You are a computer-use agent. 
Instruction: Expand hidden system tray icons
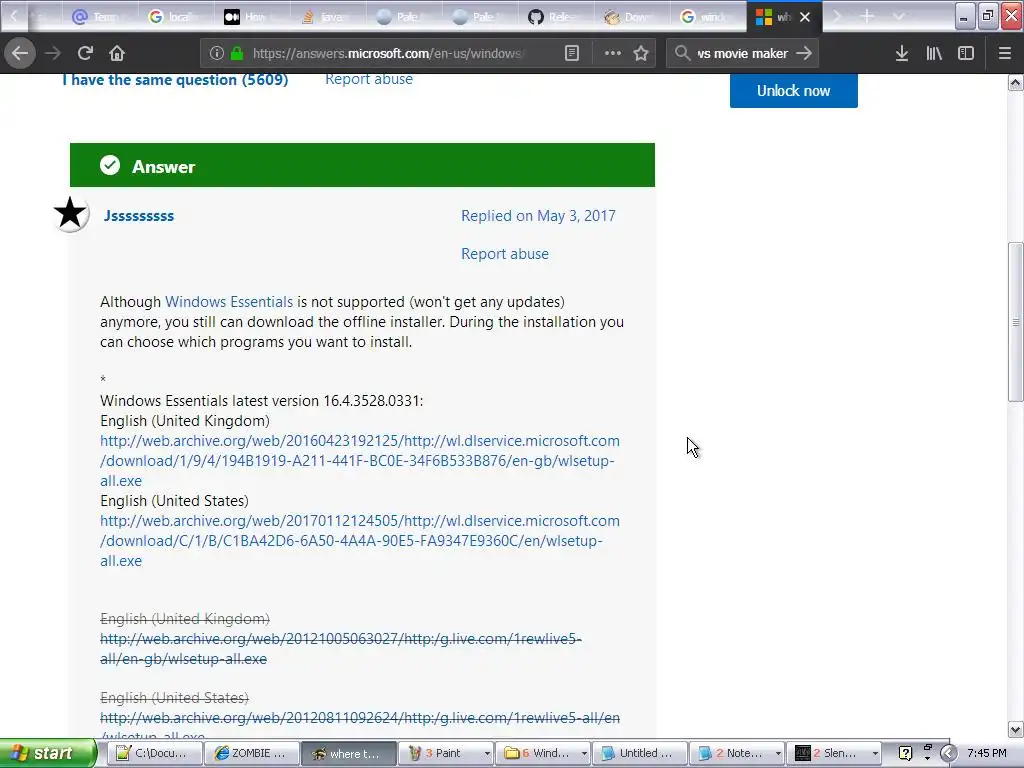click(948, 753)
